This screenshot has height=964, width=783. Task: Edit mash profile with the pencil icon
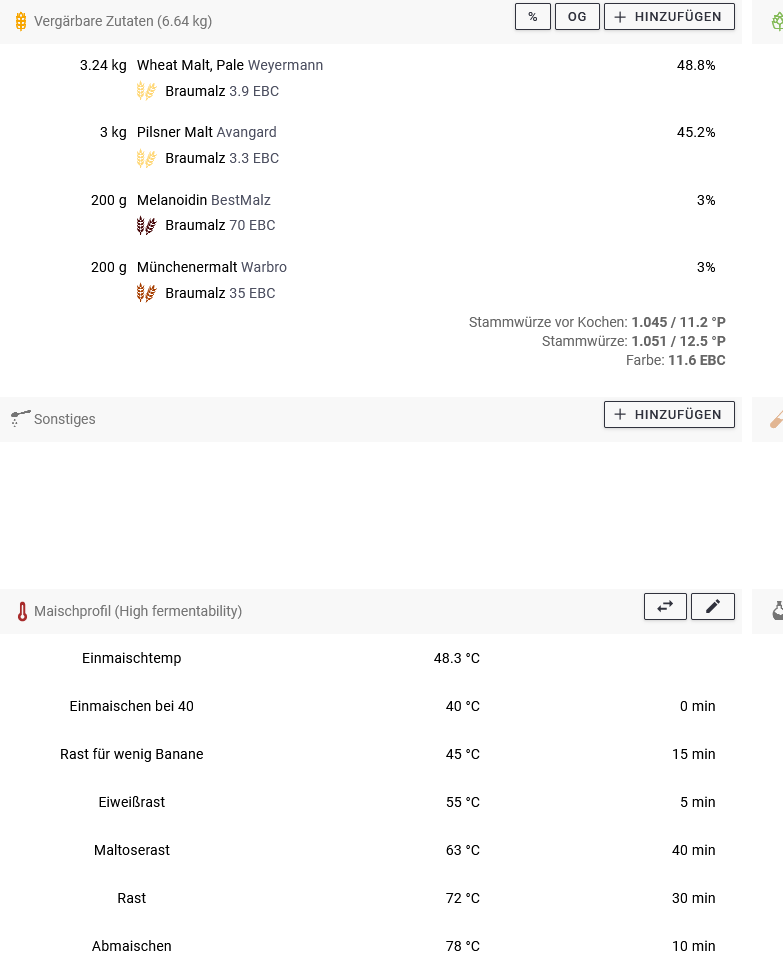coord(712,606)
